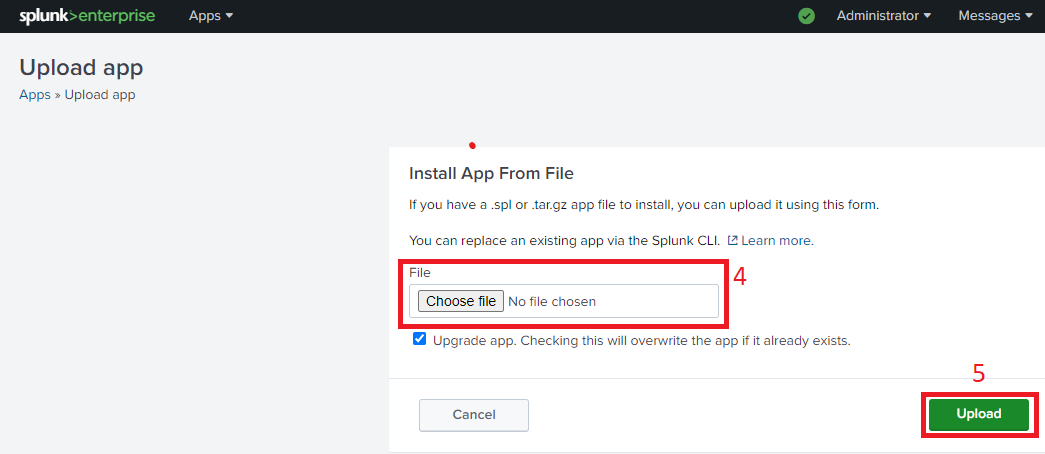Click the Upload app breadcrumb text

(x=100, y=95)
